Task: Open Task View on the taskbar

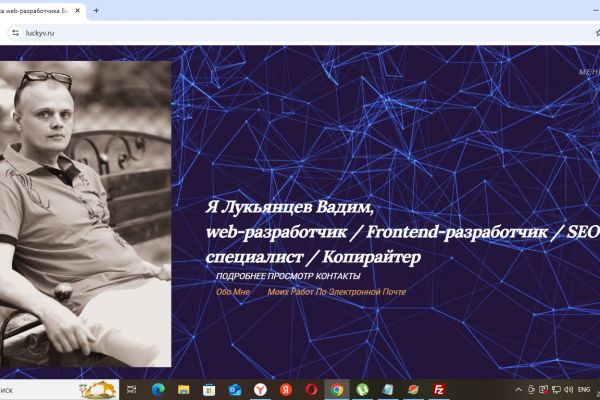Action: [x=132, y=390]
